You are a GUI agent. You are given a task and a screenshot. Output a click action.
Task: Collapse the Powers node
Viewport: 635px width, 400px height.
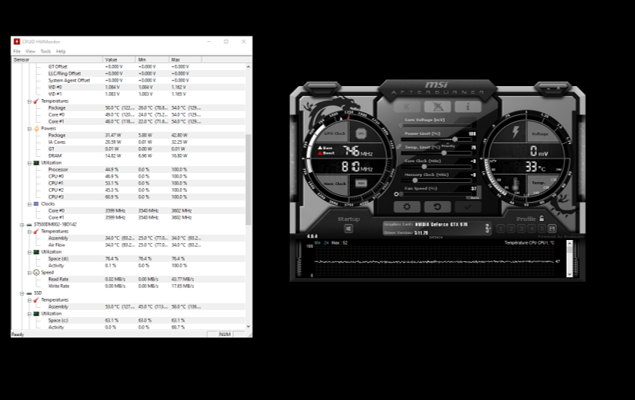[x=30, y=129]
